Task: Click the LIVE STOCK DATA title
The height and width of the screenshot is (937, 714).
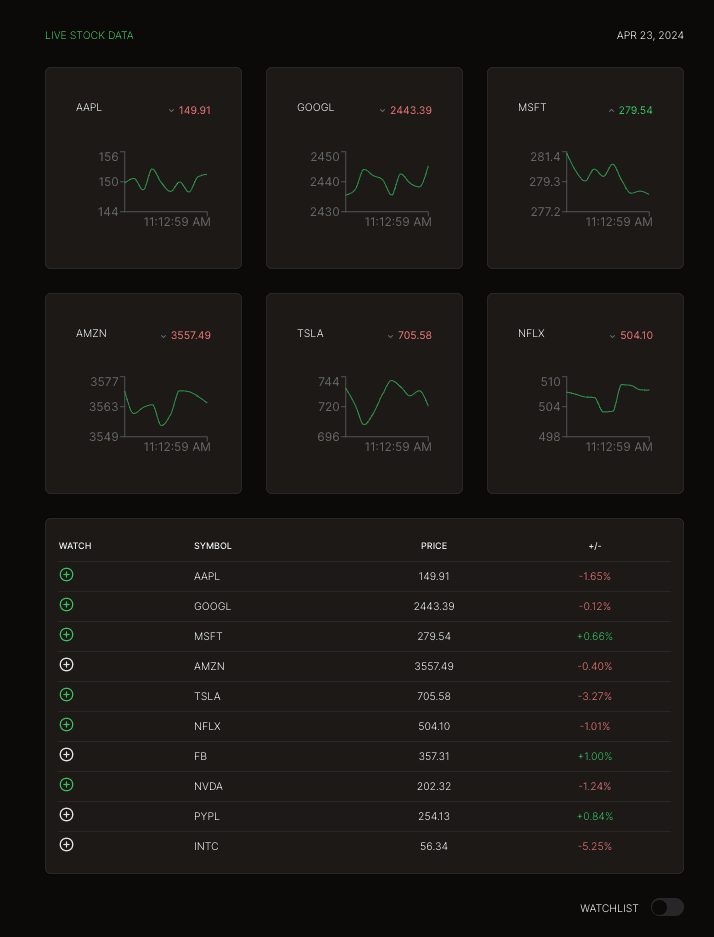Action: [x=89, y=36]
